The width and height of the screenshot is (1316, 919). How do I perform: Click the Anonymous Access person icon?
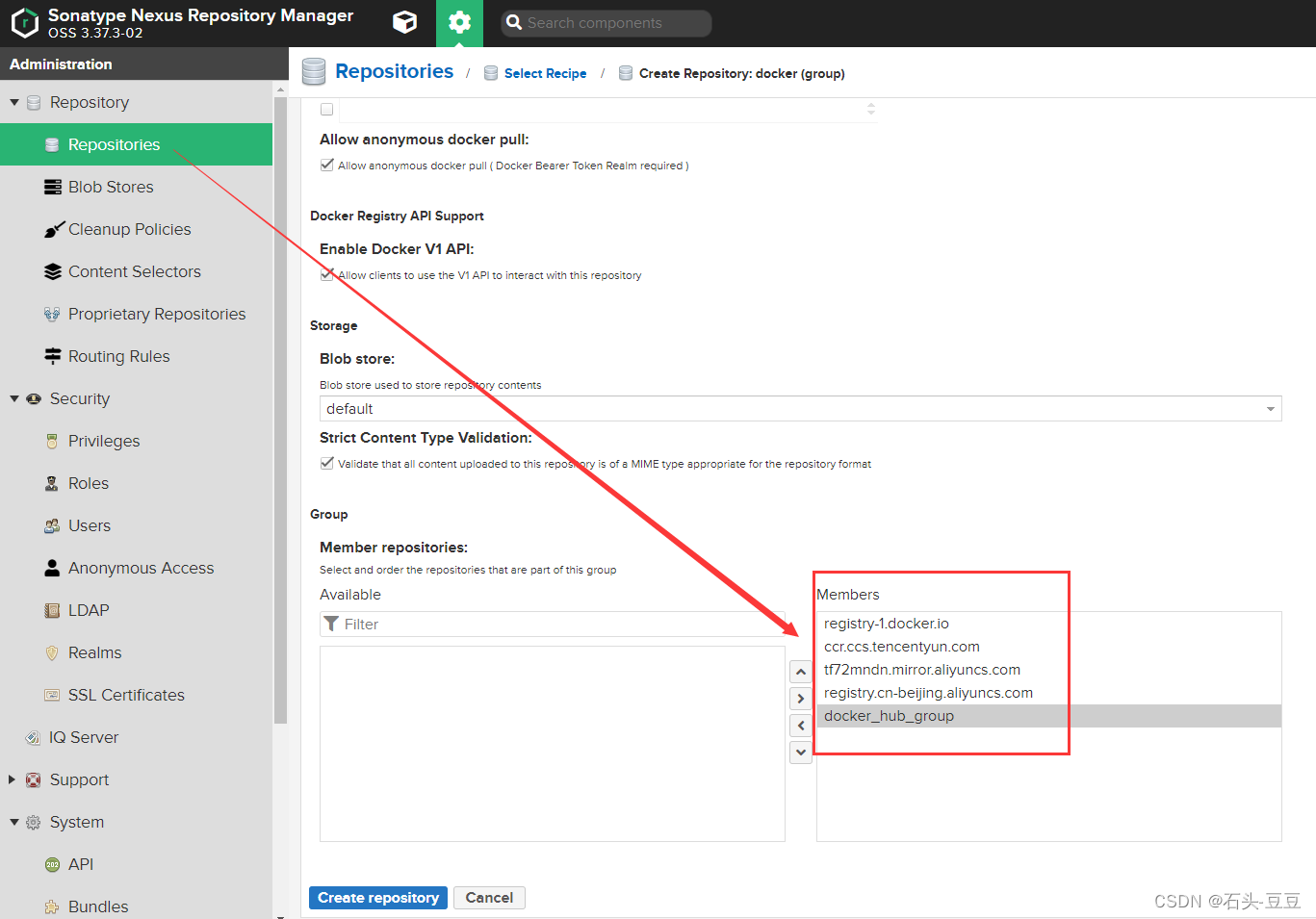pos(53,568)
